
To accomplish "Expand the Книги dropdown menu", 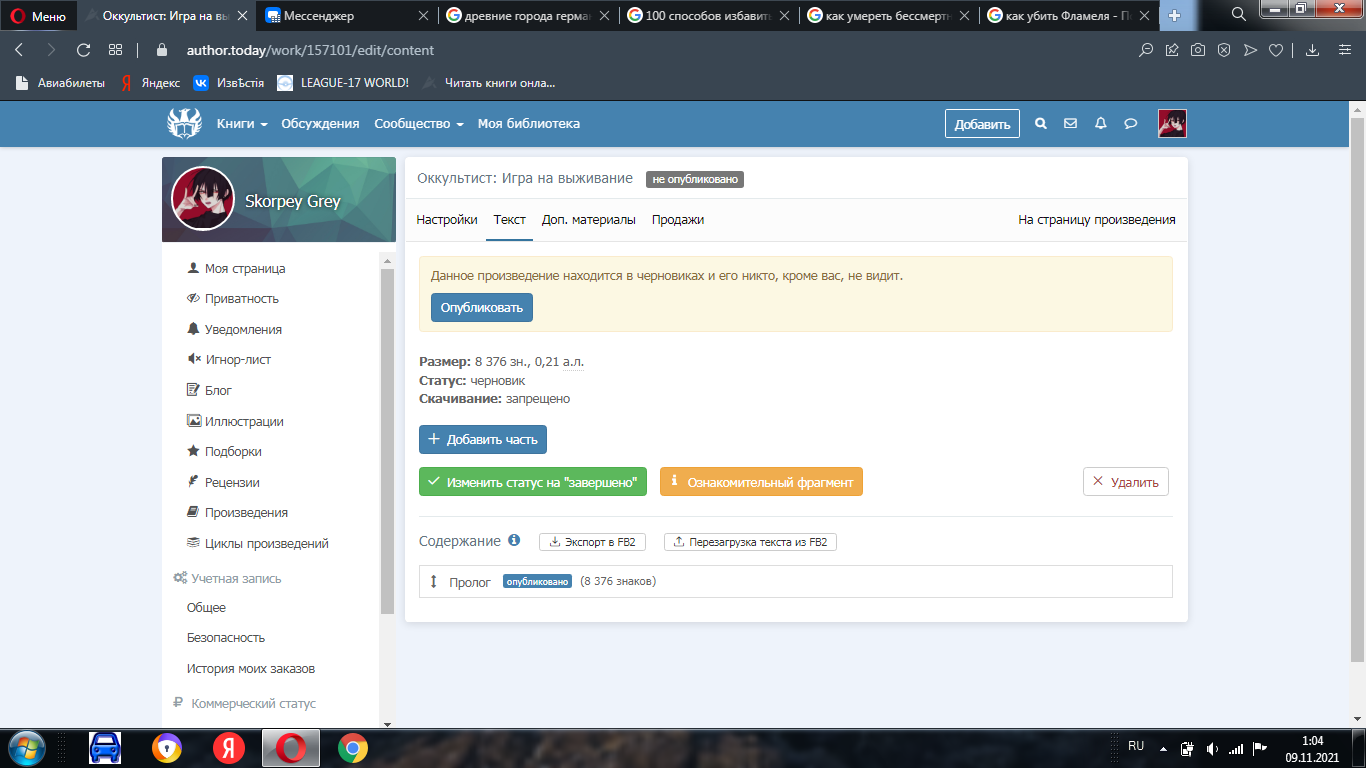I will click(x=242, y=124).
